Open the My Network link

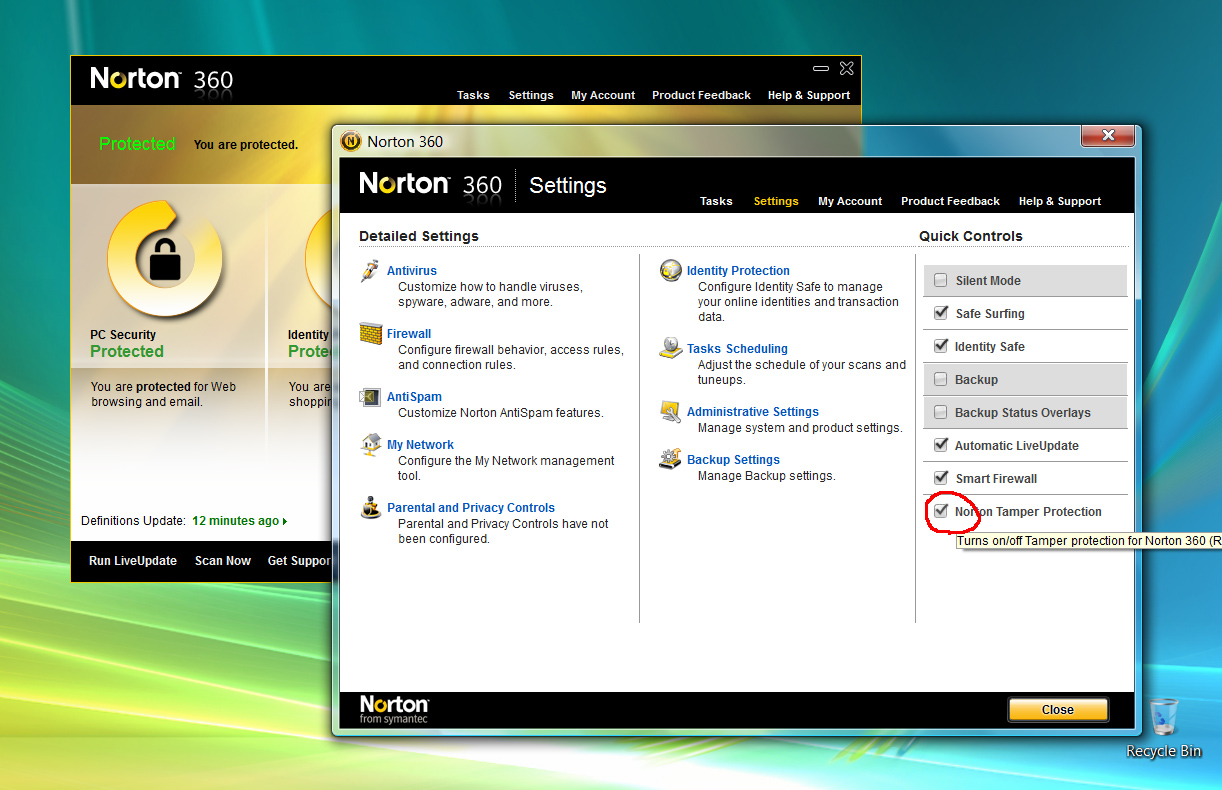pos(420,445)
